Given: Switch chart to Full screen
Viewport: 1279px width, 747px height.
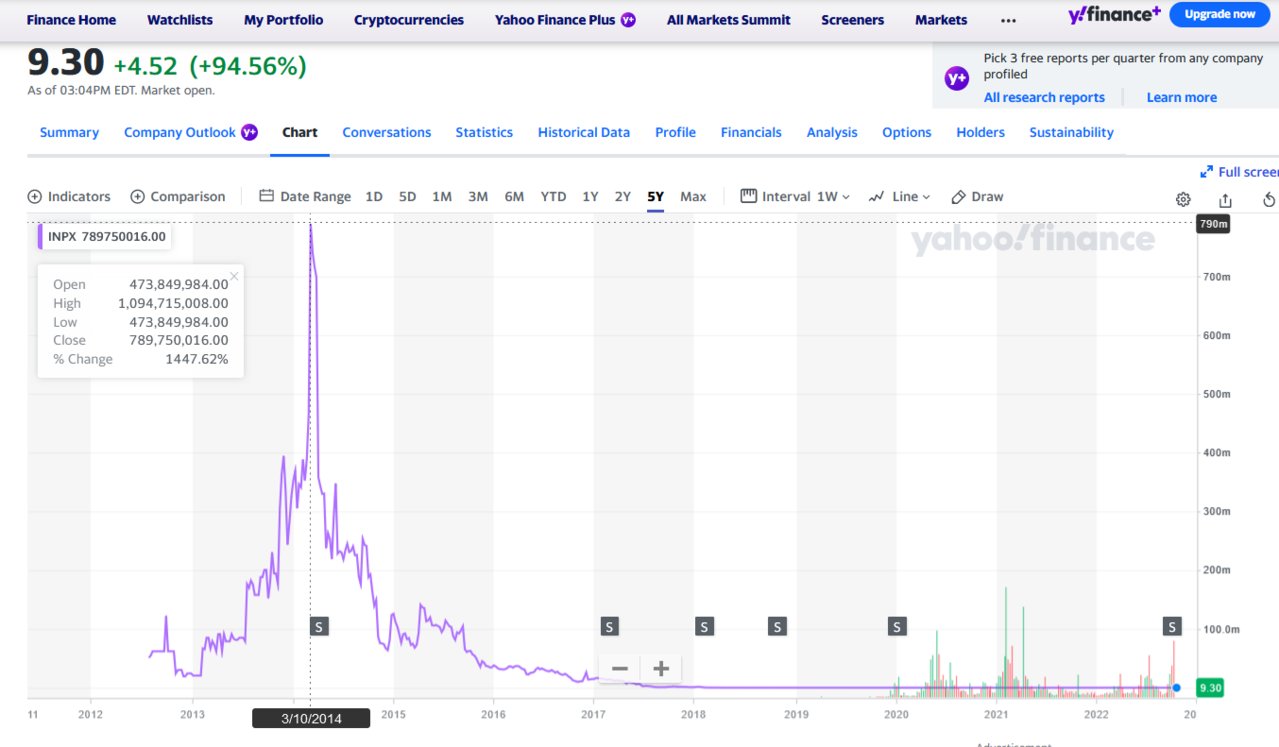Looking at the screenshot, I should (1240, 172).
